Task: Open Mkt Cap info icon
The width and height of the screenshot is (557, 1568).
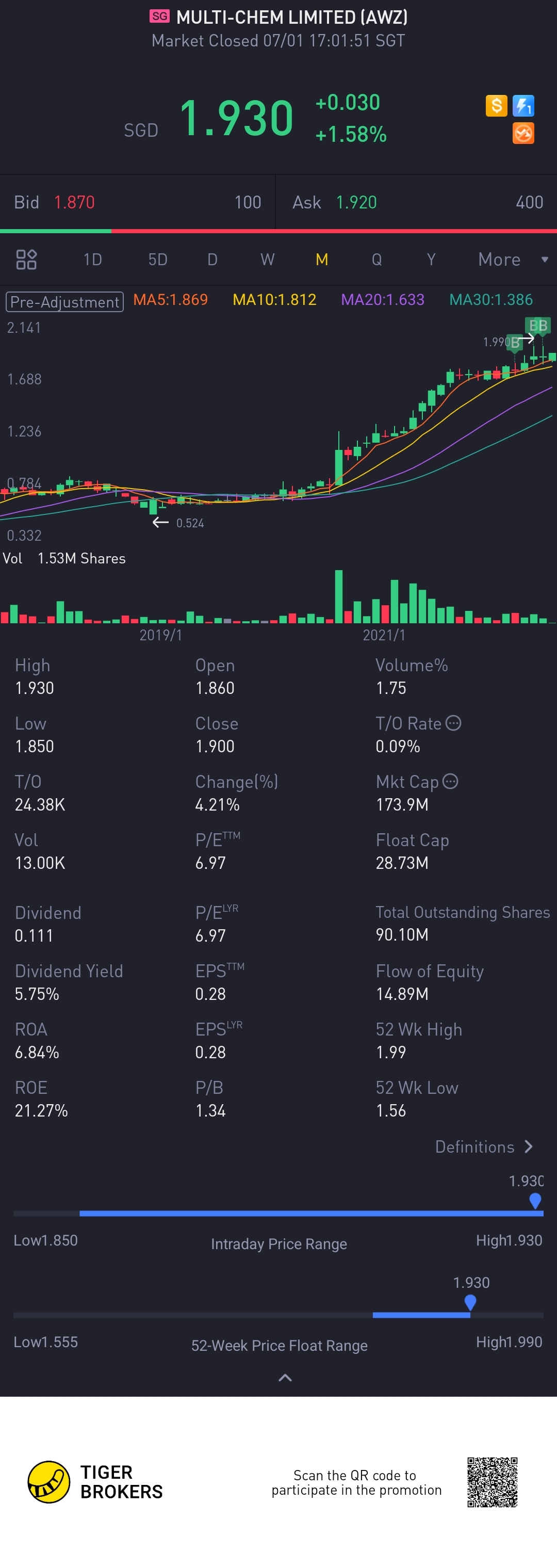Action: tap(450, 781)
